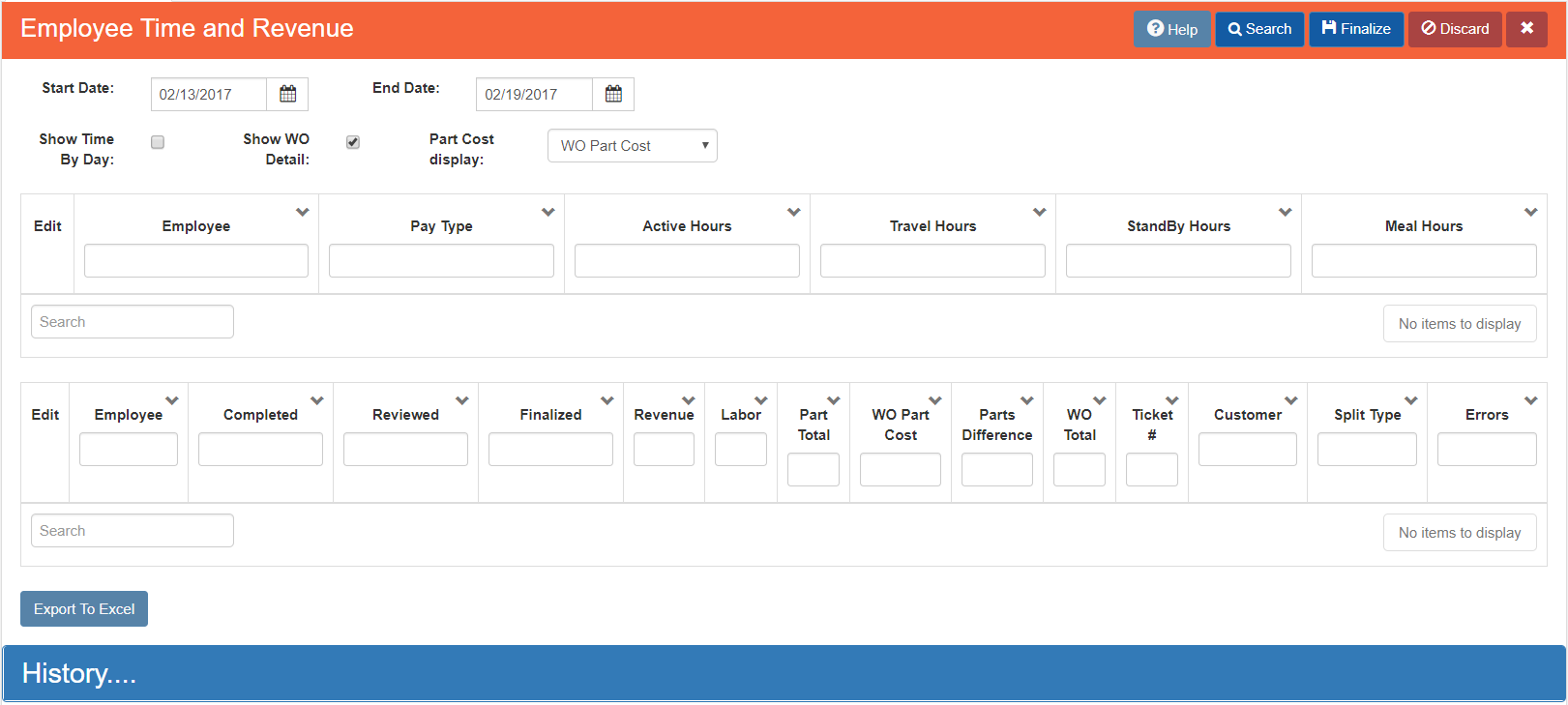The height and width of the screenshot is (705, 1568).
Task: Uncheck Show WO Detail checkbox
Action: click(353, 142)
